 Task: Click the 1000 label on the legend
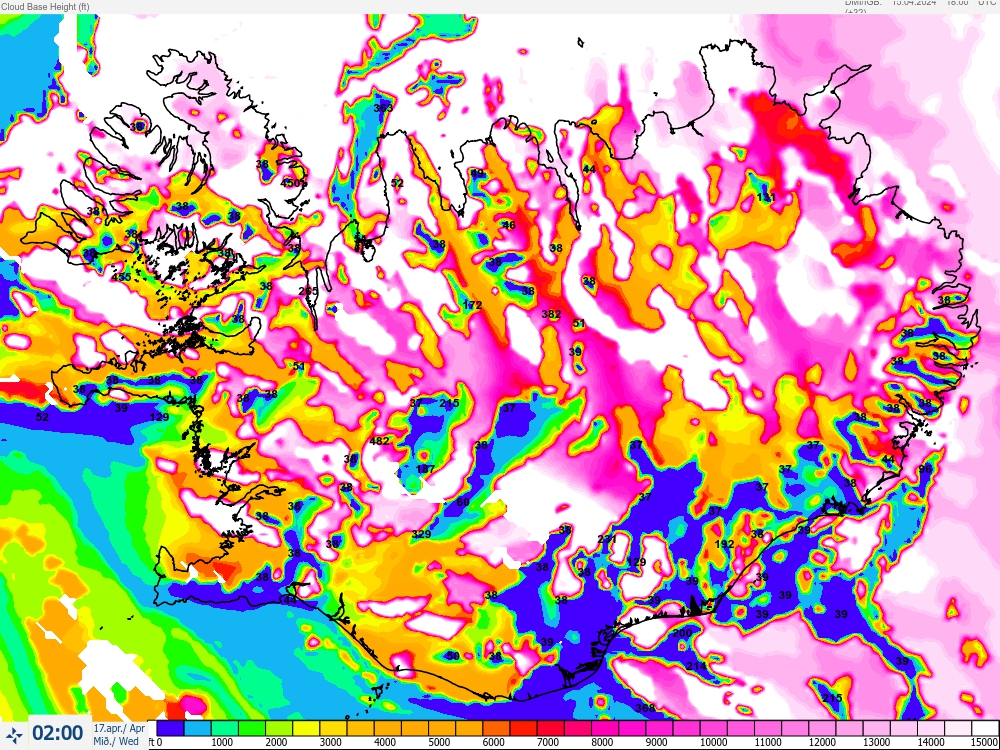pos(221,742)
